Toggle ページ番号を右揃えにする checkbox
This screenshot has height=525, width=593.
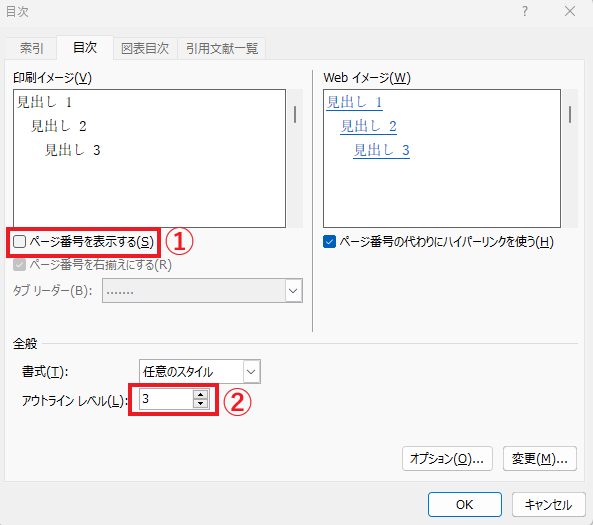coord(19,264)
